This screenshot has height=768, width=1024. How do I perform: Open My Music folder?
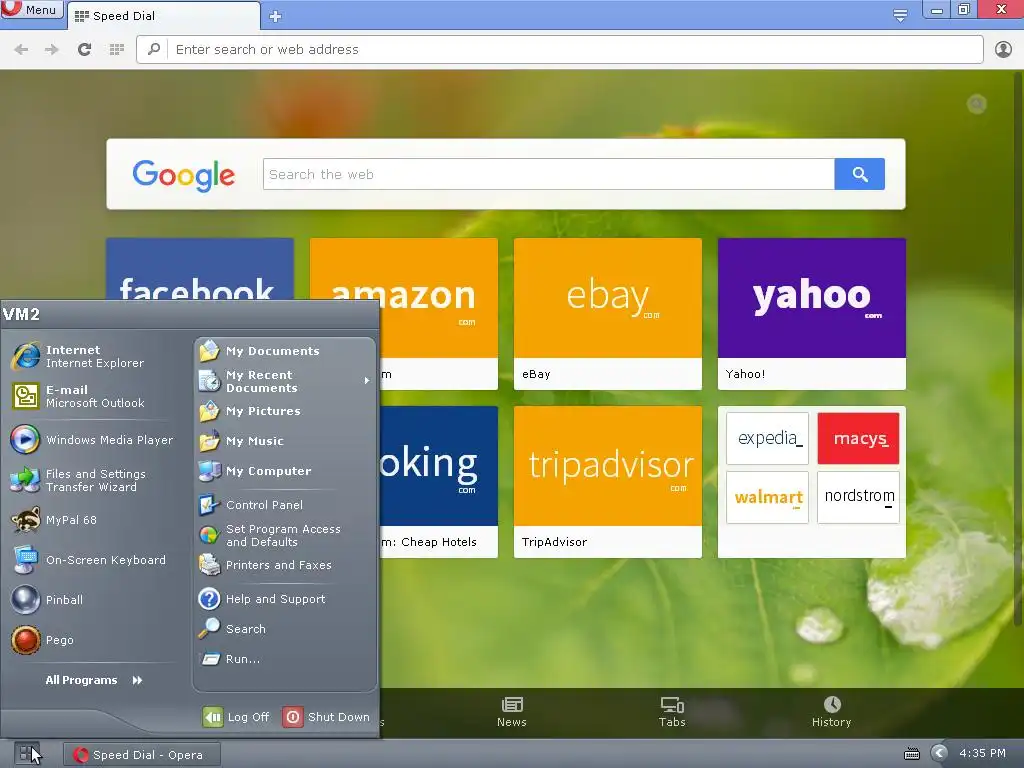click(285, 441)
